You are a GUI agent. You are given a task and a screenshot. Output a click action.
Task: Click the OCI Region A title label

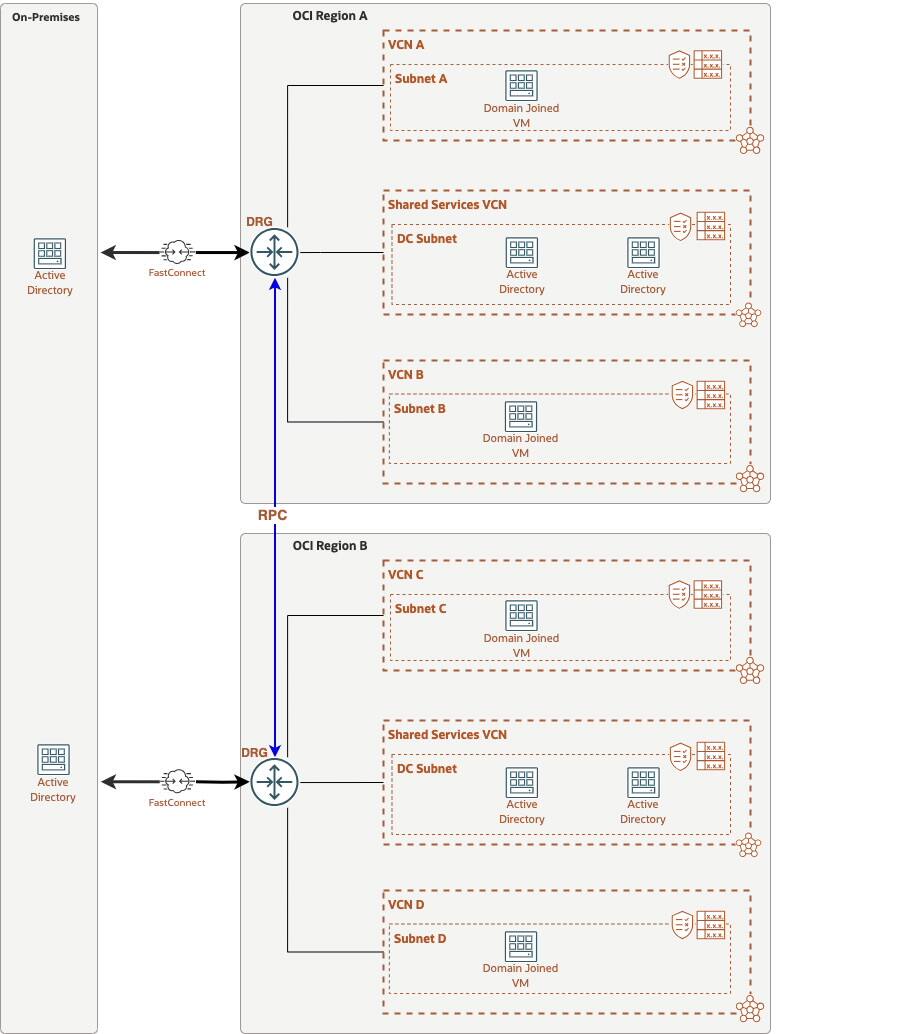click(x=329, y=15)
